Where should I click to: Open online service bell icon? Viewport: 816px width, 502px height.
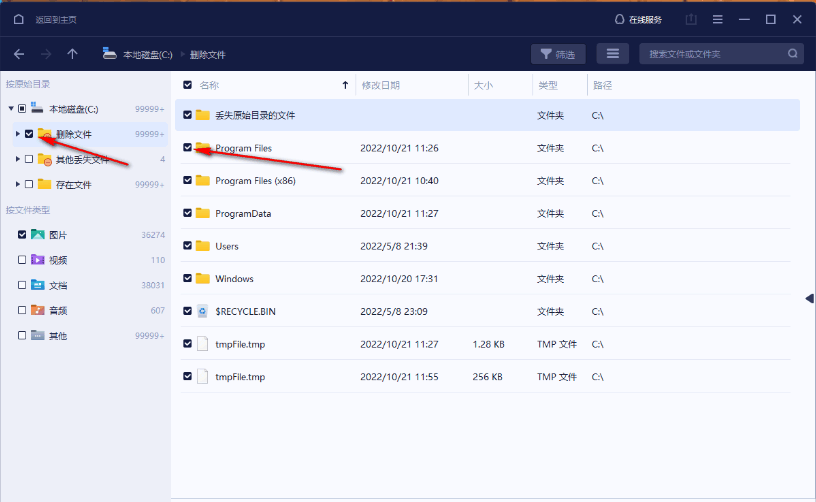click(x=619, y=19)
